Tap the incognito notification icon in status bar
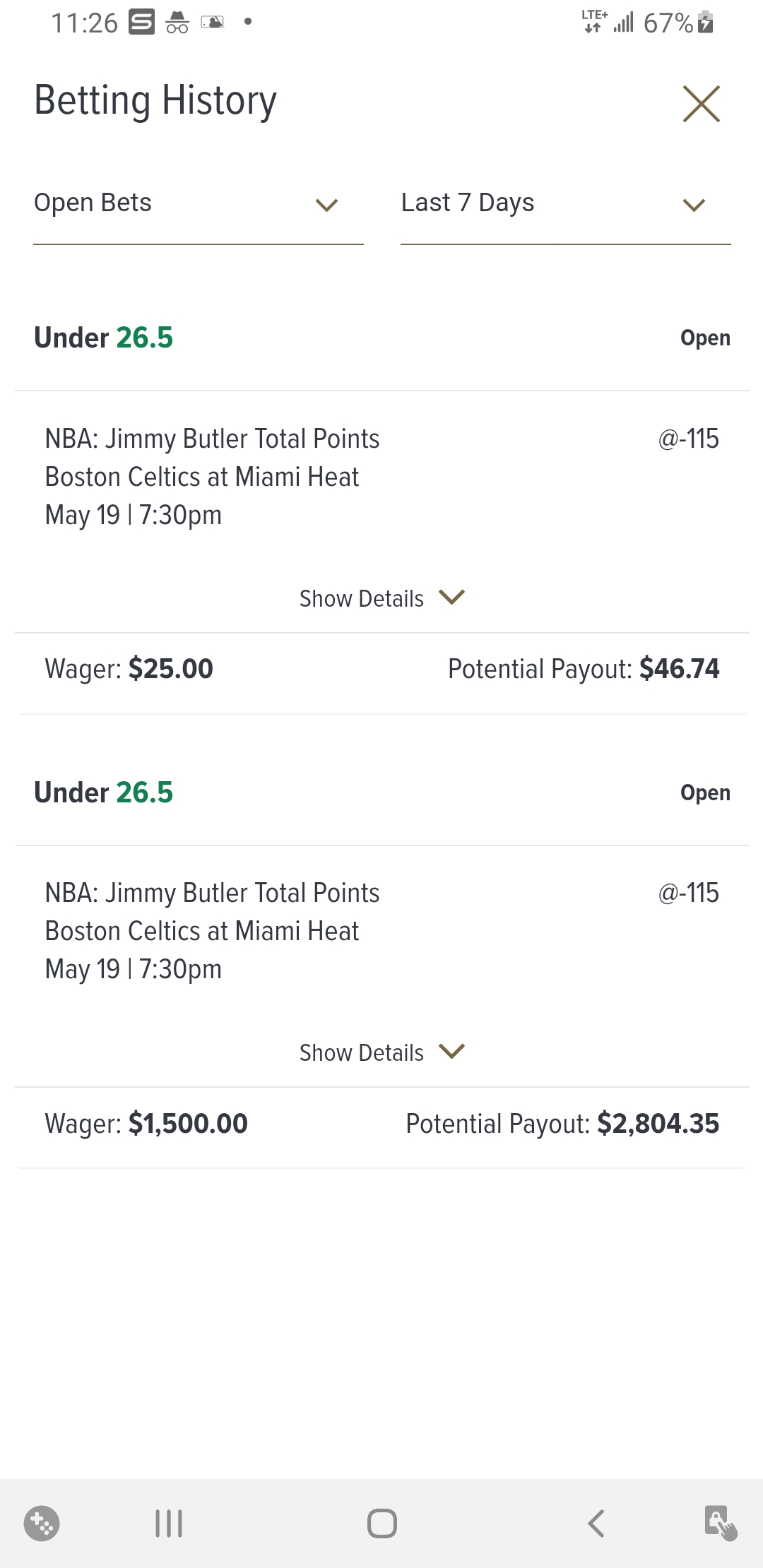763x1568 pixels. point(177,23)
